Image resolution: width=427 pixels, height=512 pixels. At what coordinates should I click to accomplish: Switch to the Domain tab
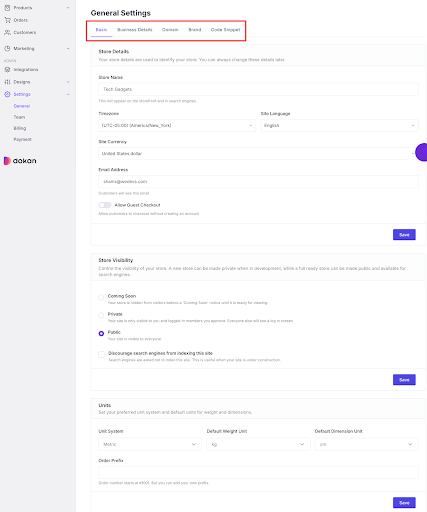[x=170, y=30]
